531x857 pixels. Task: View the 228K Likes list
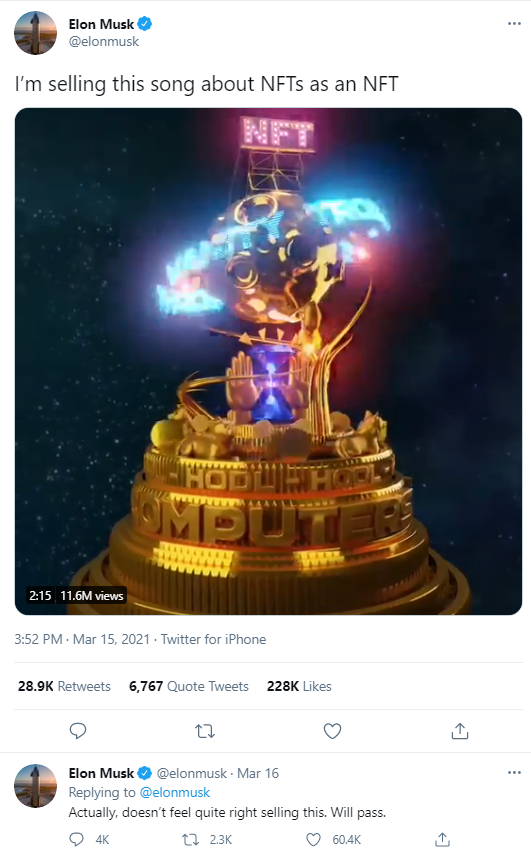click(299, 686)
